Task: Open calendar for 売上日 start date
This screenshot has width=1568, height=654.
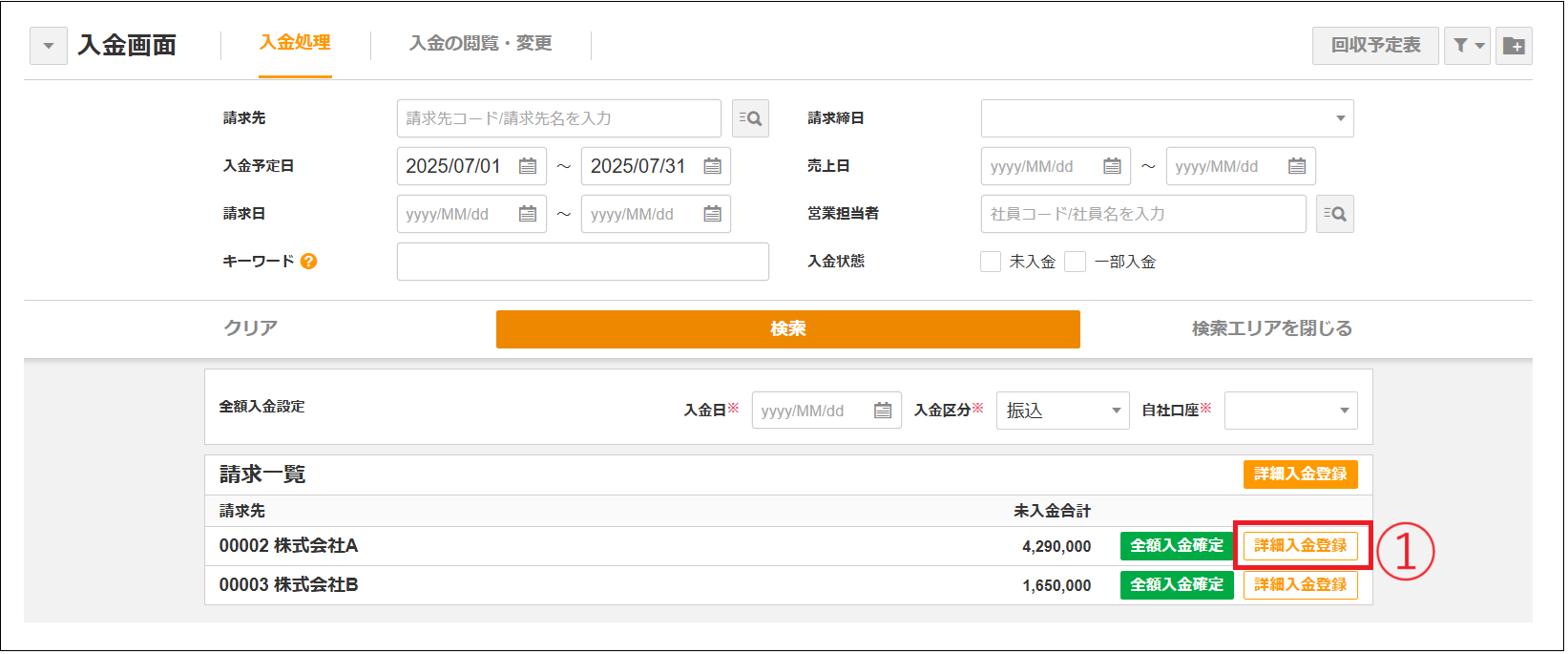Action: 1112,166
